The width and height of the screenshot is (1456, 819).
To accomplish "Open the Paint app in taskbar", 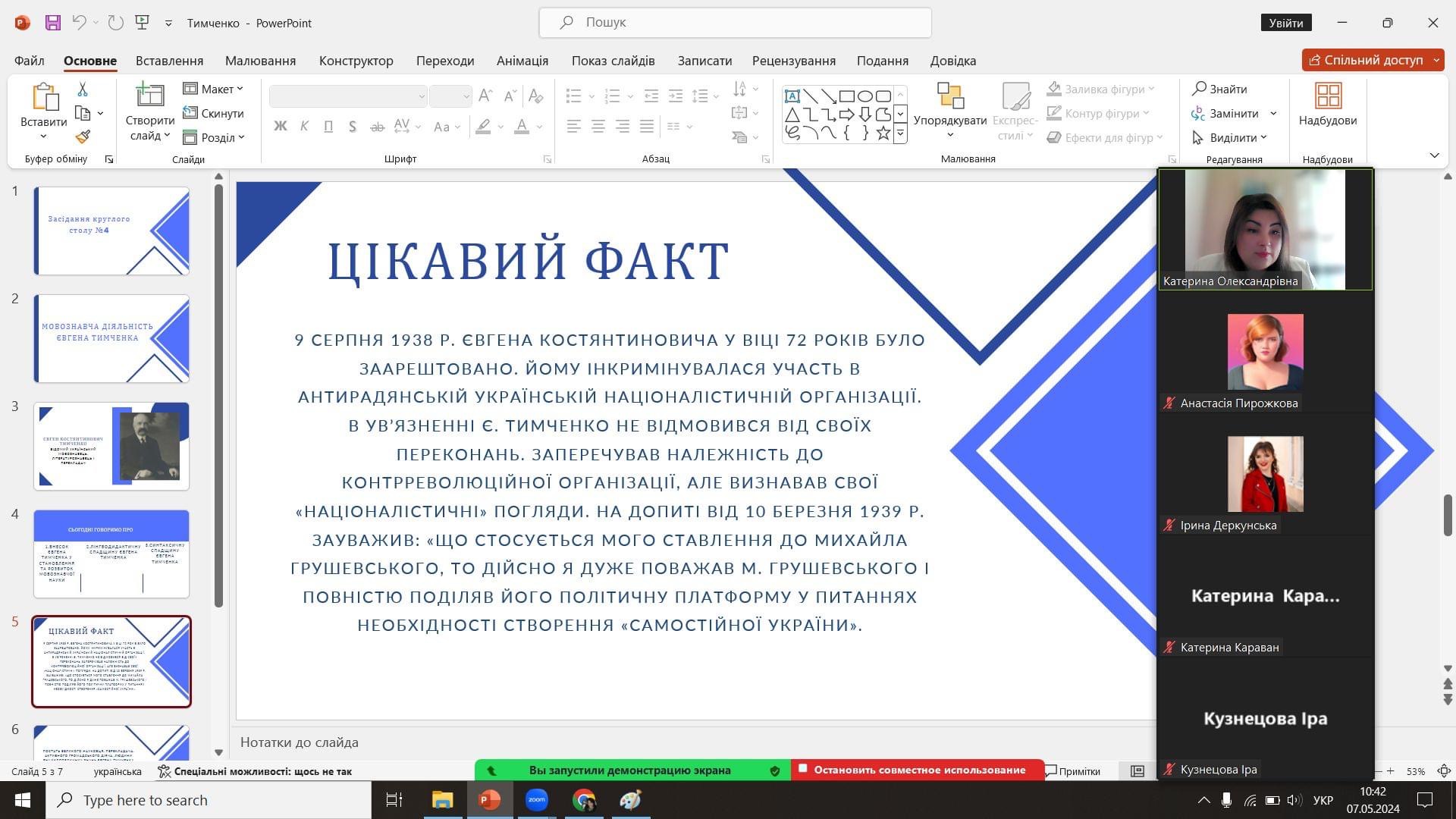I will (630, 800).
